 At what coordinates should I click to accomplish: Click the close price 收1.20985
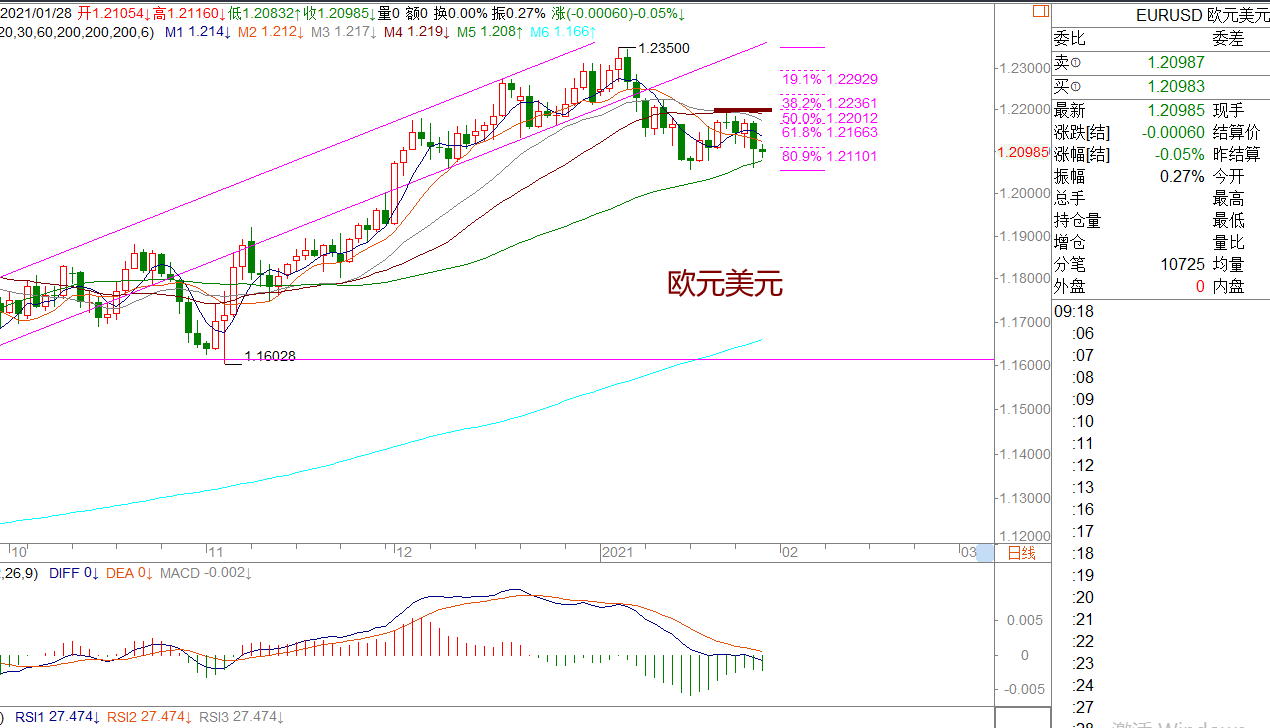coord(340,14)
